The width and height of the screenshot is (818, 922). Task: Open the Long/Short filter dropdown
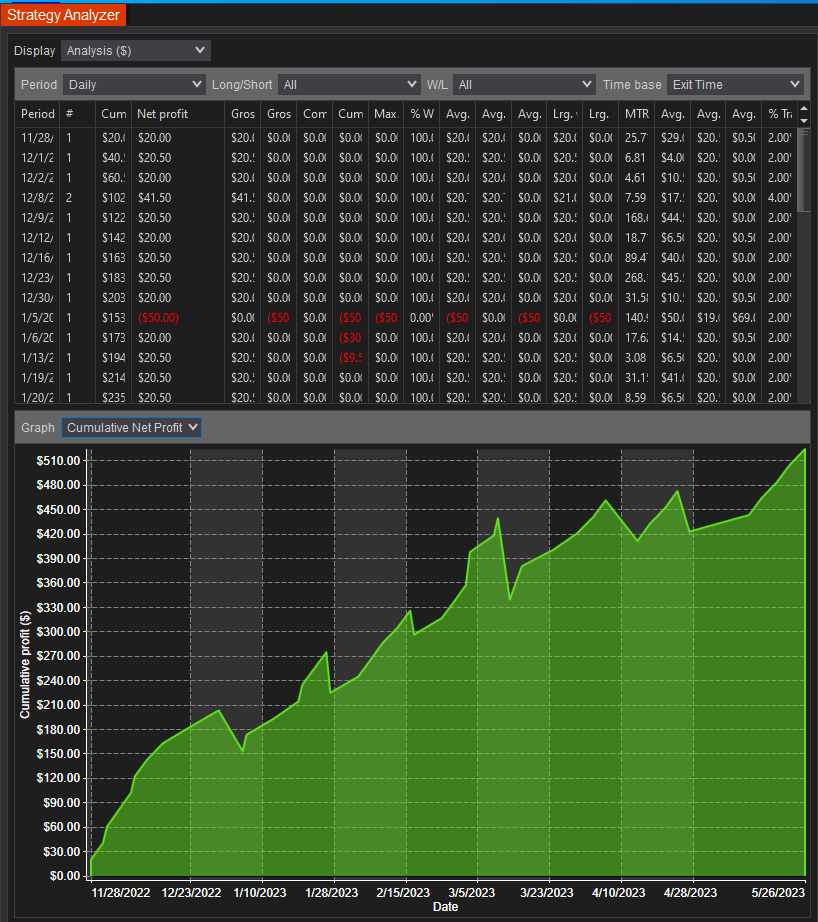(349, 85)
